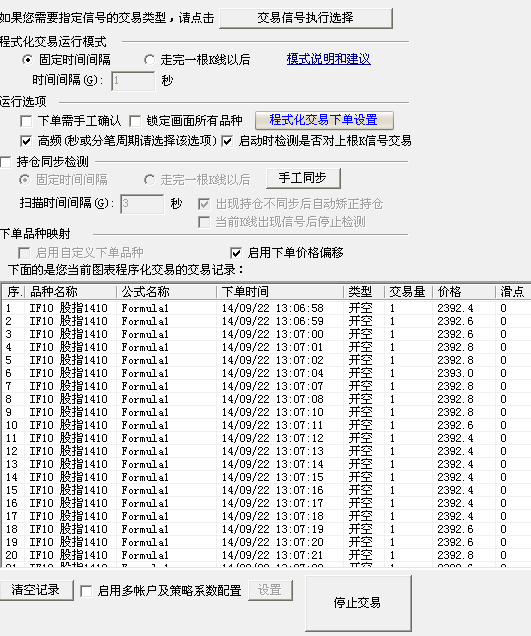Select the record timed 13:07:21

point(266,555)
